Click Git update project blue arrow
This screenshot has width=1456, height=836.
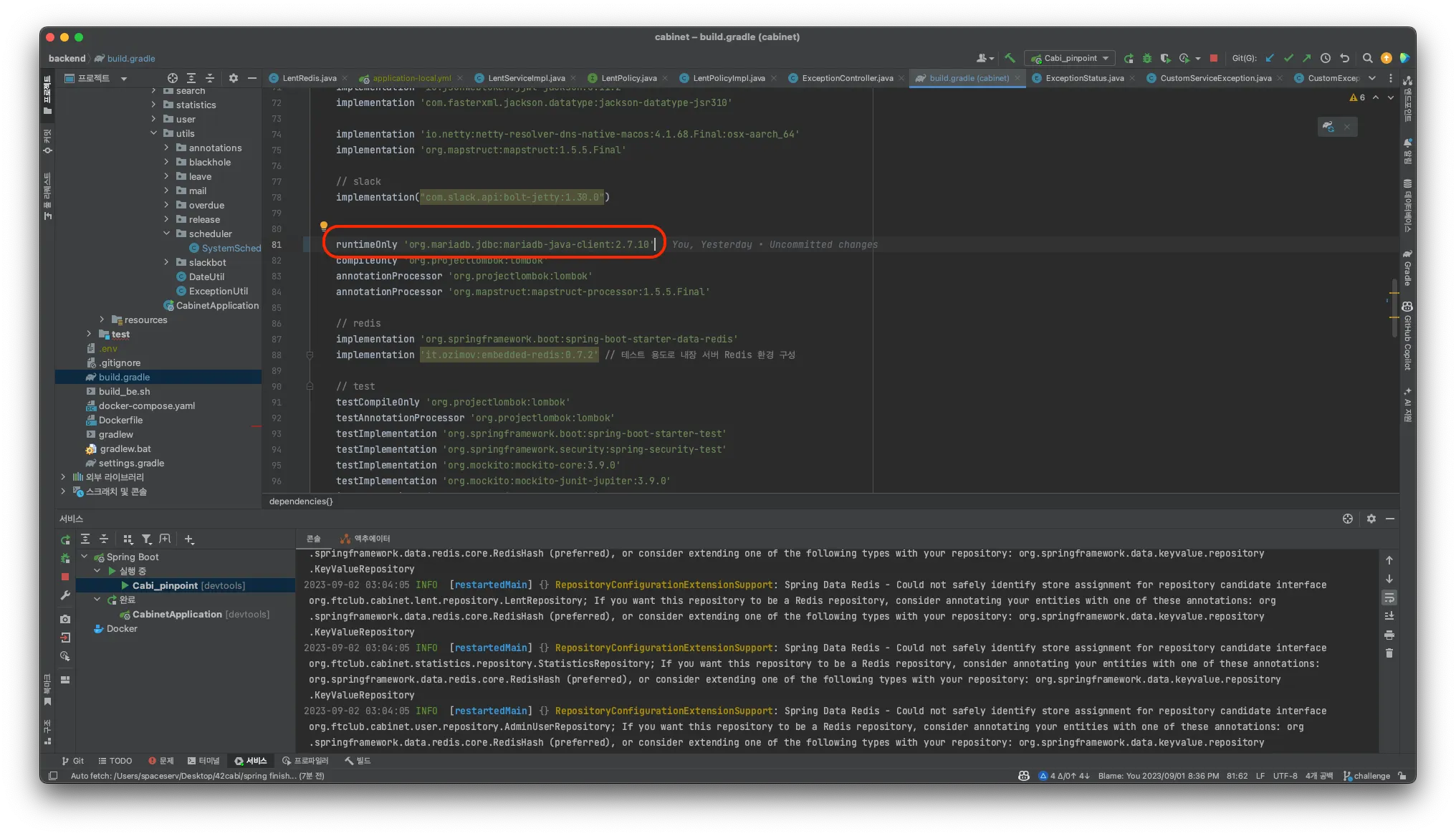point(1270,58)
